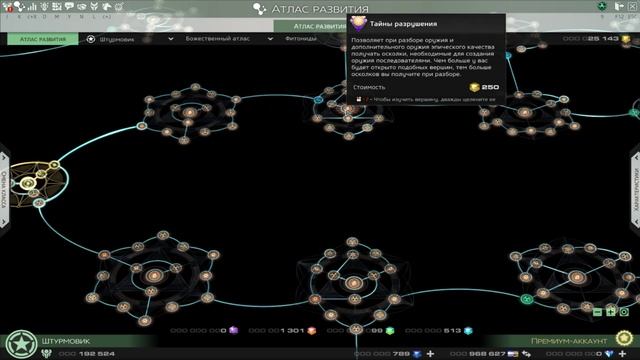This screenshot has width=640, height=360.
Task: Open the left side panel with upper arrow
Action: pyautogui.click(x=4, y=157)
